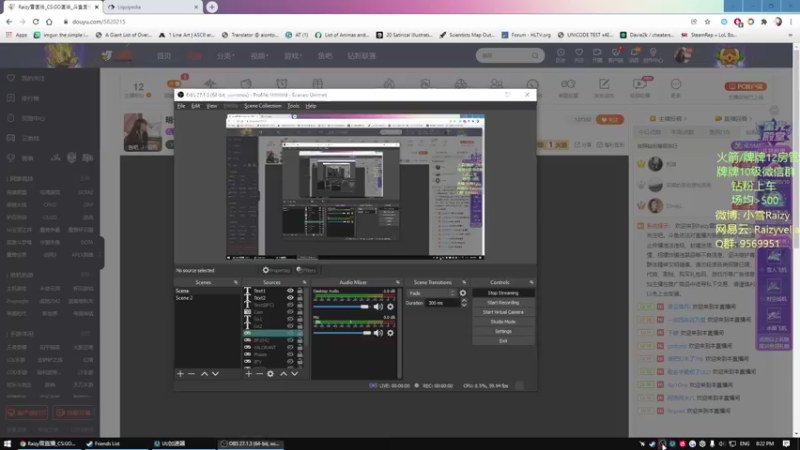The width and height of the screenshot is (800, 450).
Task: Pop out the Audio Mixer dock
Action: click(x=398, y=282)
